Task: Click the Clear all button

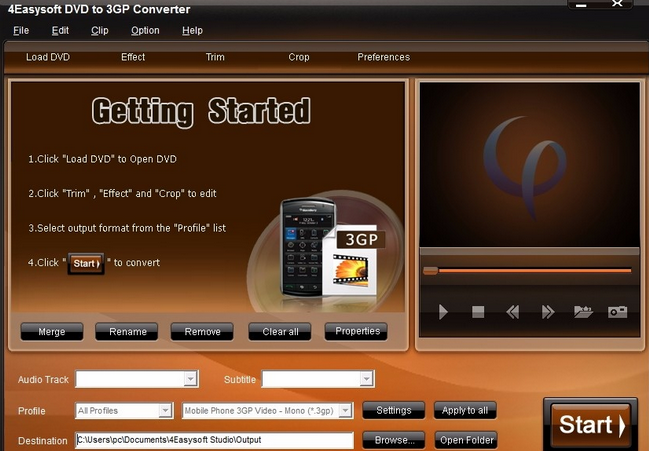Action: point(280,332)
